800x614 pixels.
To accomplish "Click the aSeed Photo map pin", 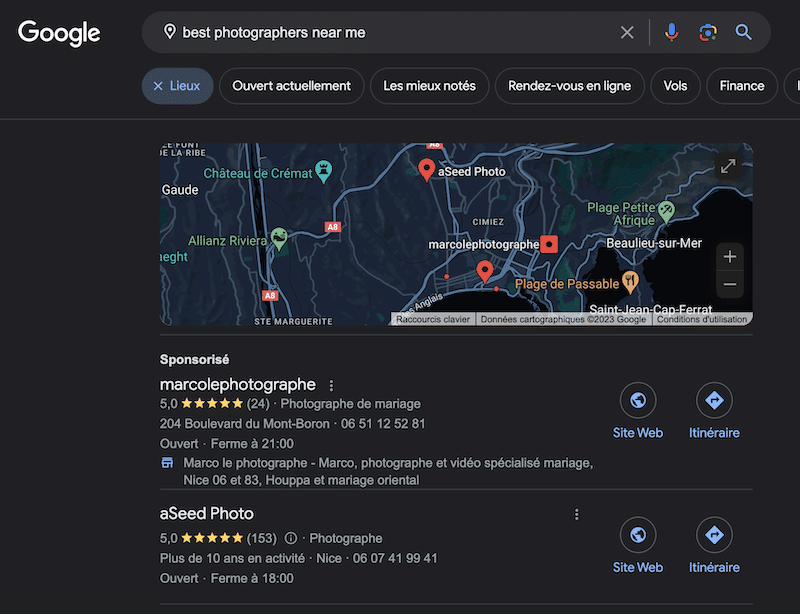I will click(427, 170).
